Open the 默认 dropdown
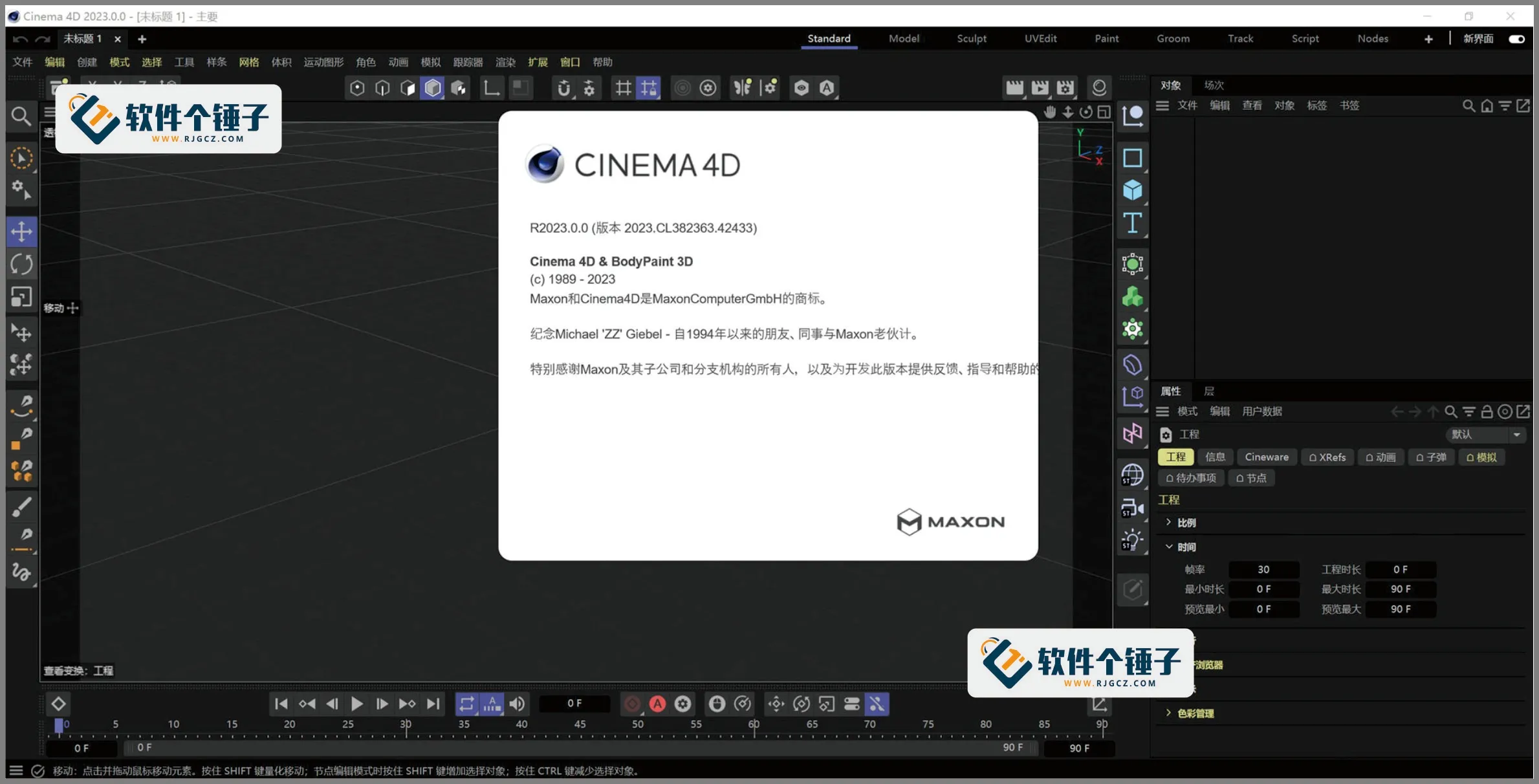Image resolution: width=1539 pixels, height=784 pixels. 1485,435
